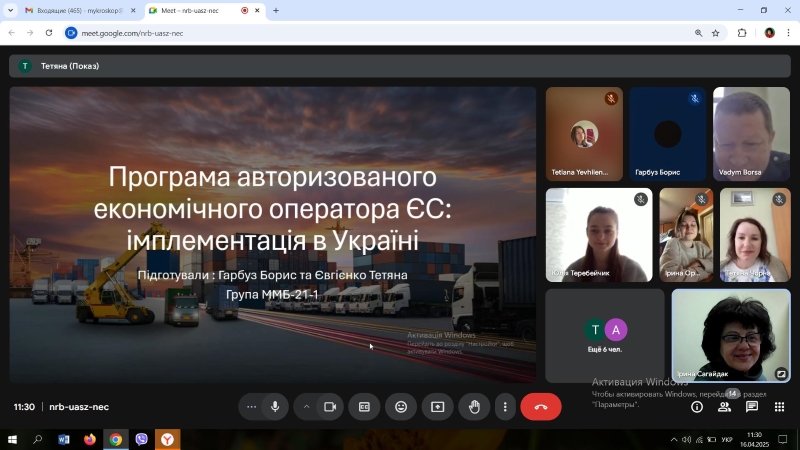Turn off the camera in Meet controls

tap(330, 407)
